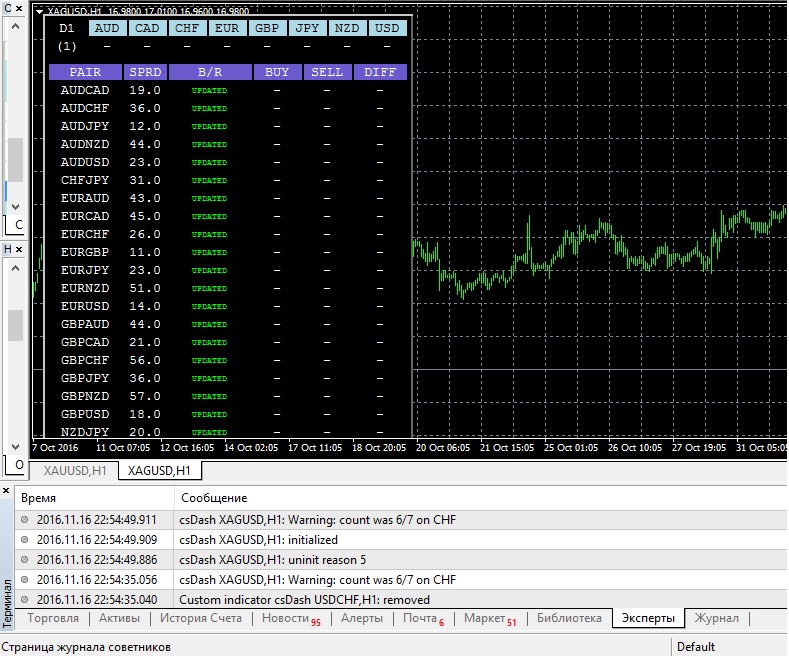Click the lower panel scroll down arrow
This screenshot has height=660, width=789.
click(x=16, y=447)
